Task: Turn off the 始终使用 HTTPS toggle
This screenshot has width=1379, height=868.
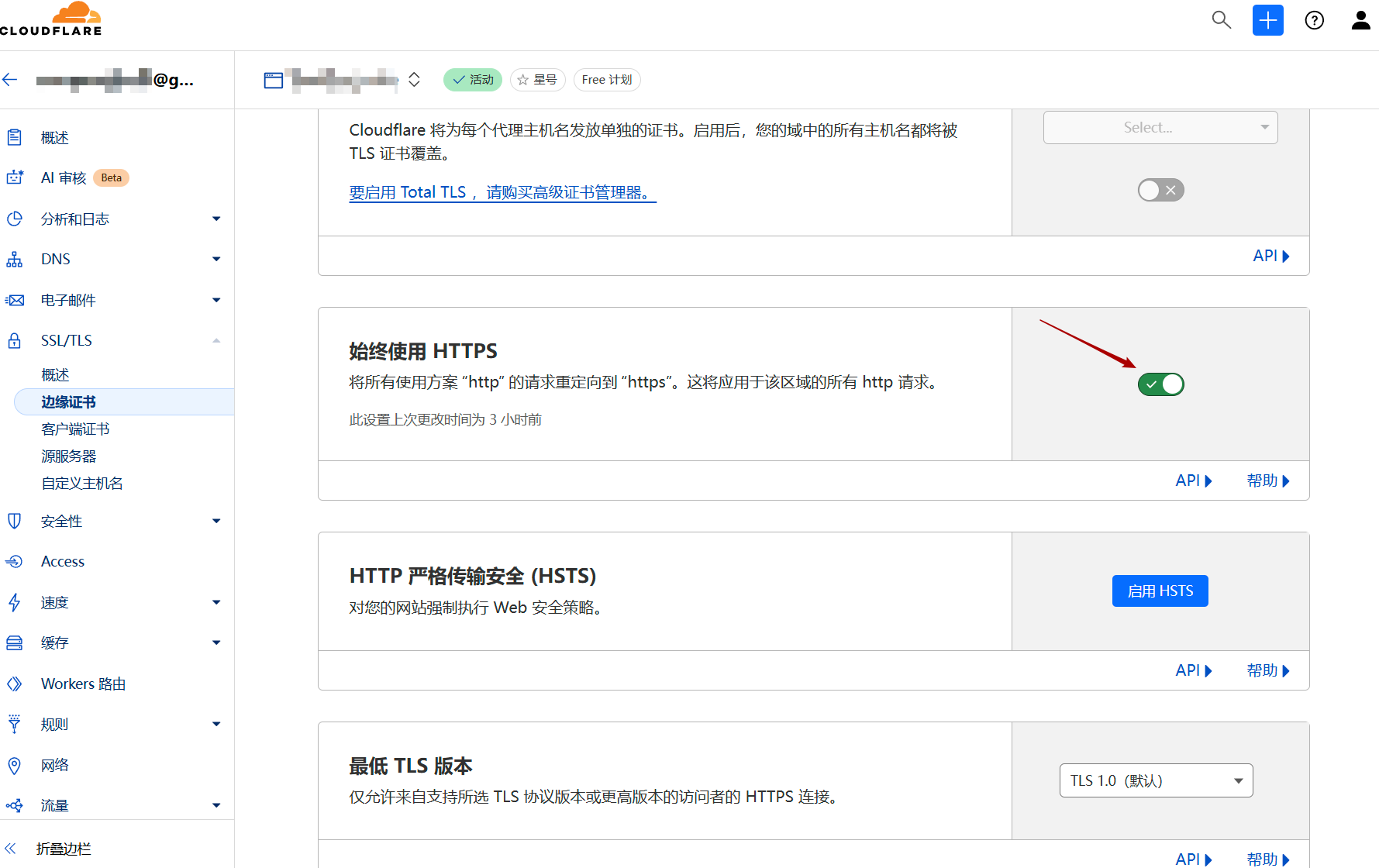Action: 1160,384
